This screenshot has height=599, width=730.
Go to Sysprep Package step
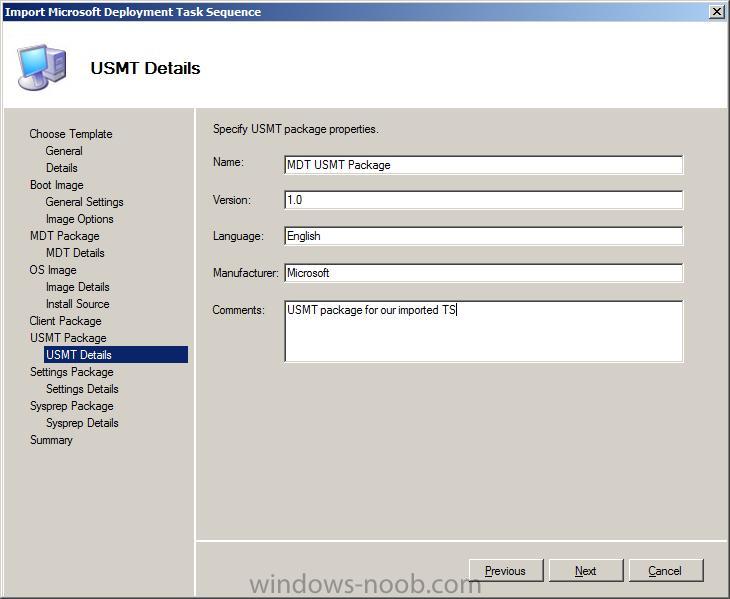pos(72,406)
